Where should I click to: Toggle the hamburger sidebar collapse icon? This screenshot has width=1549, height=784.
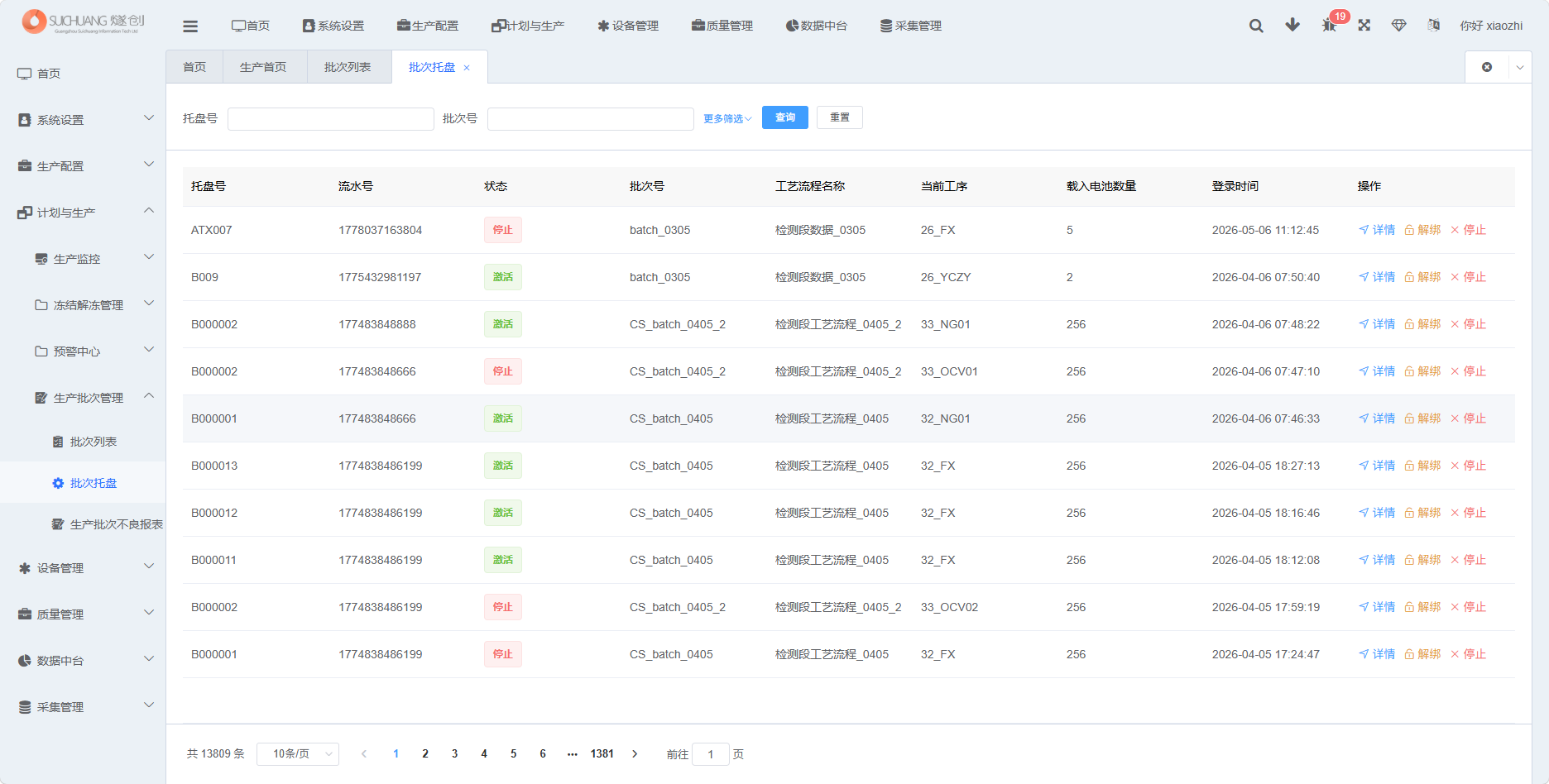point(190,26)
